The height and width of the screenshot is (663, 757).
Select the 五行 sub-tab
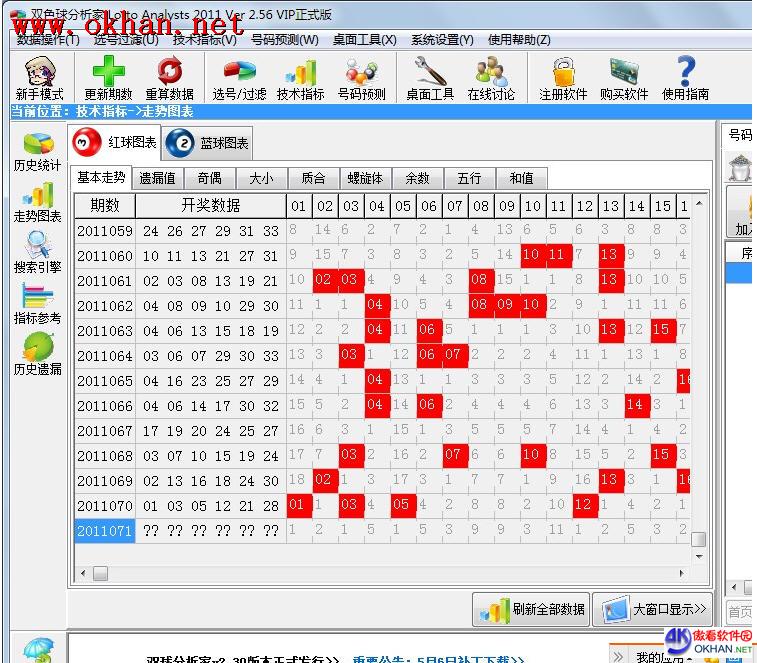click(x=470, y=179)
